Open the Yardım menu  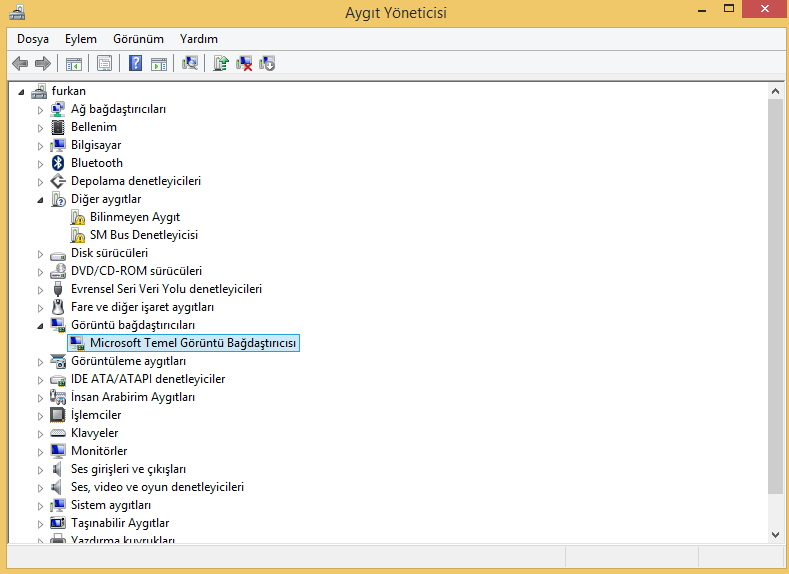pyautogui.click(x=199, y=39)
